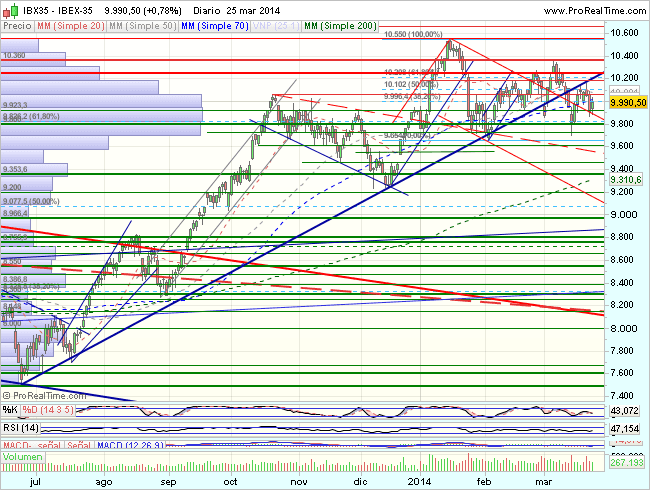This screenshot has height=490, width=650.
Task: Toggle the MM (Simple 200) indicator label
Action: click(x=340, y=26)
